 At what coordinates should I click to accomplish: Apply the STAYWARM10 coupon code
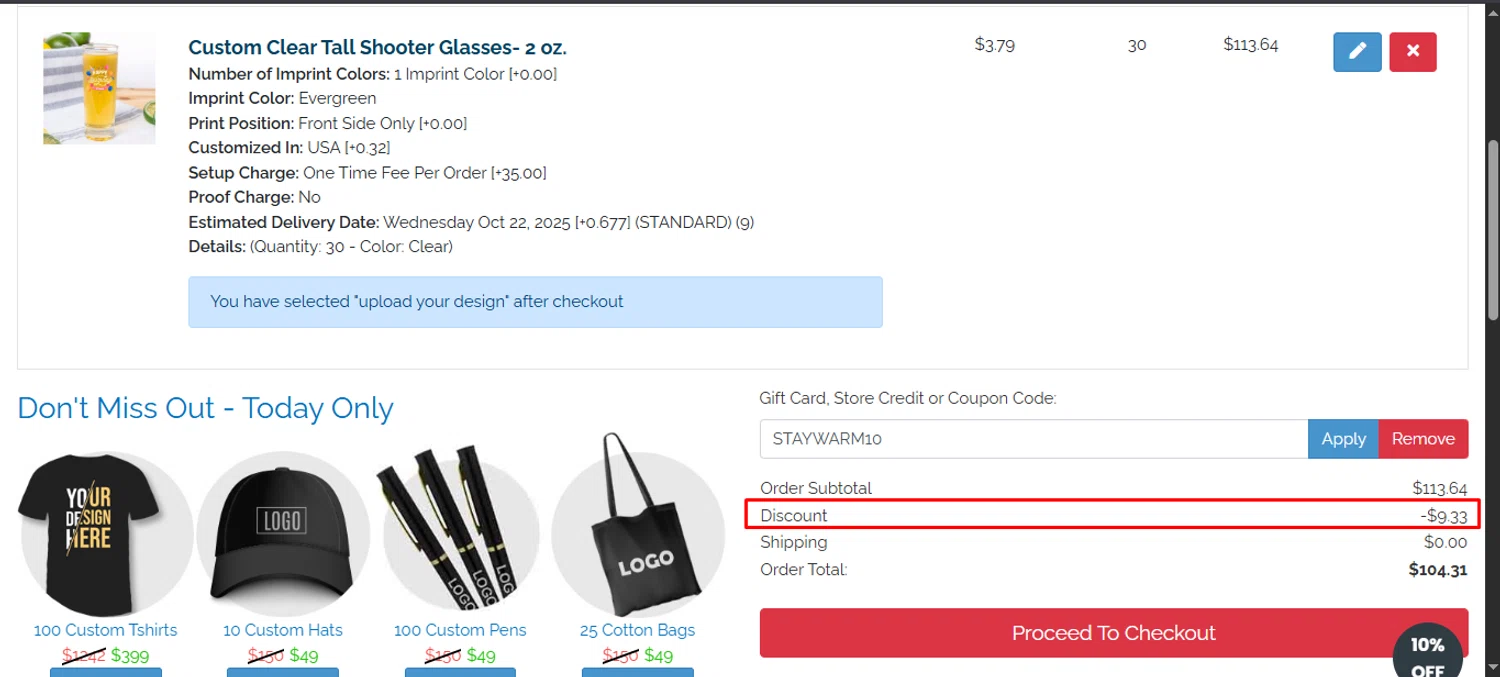pos(1343,439)
